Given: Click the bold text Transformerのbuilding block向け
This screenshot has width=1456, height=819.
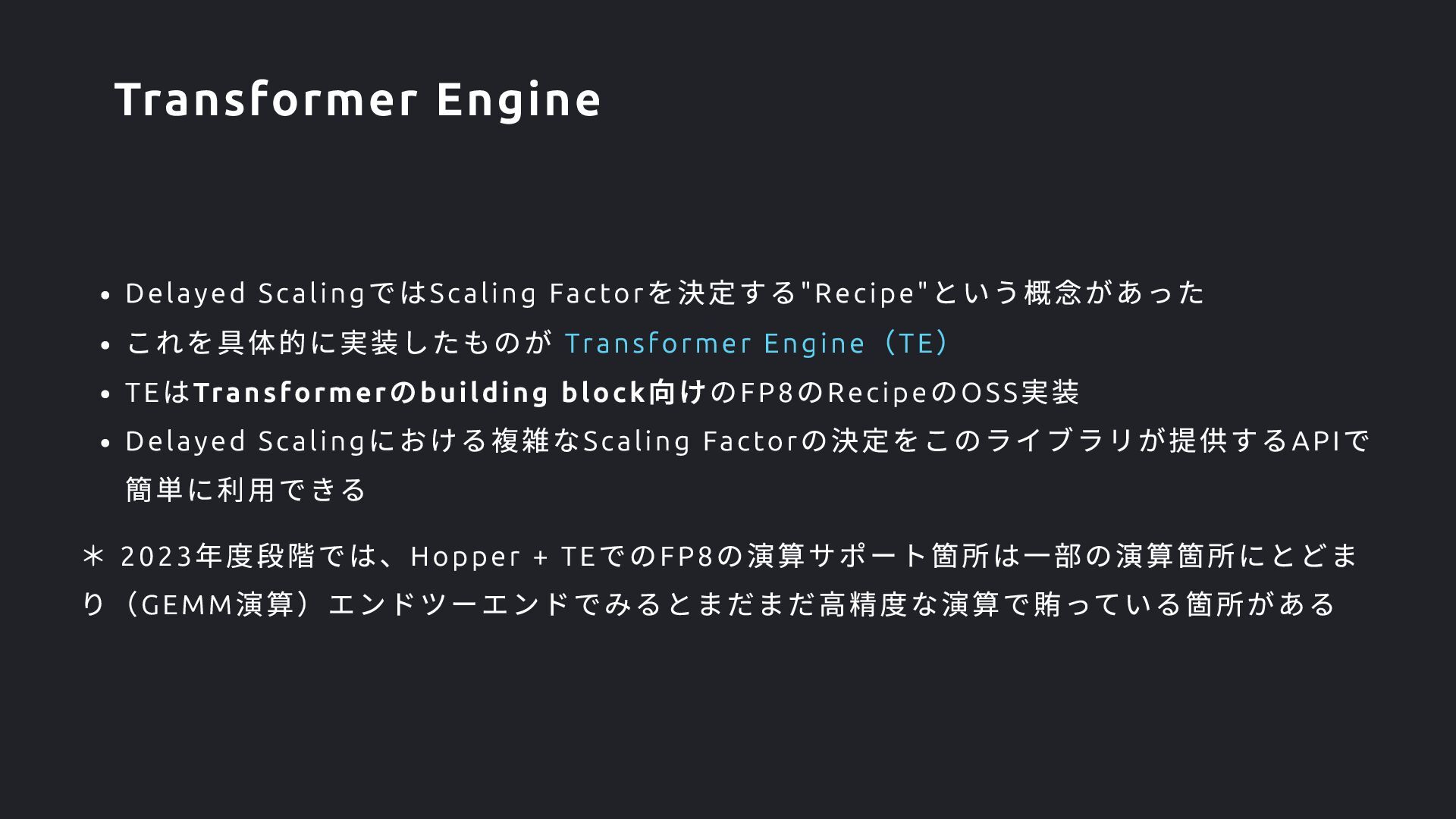Looking at the screenshot, I should point(450,392).
